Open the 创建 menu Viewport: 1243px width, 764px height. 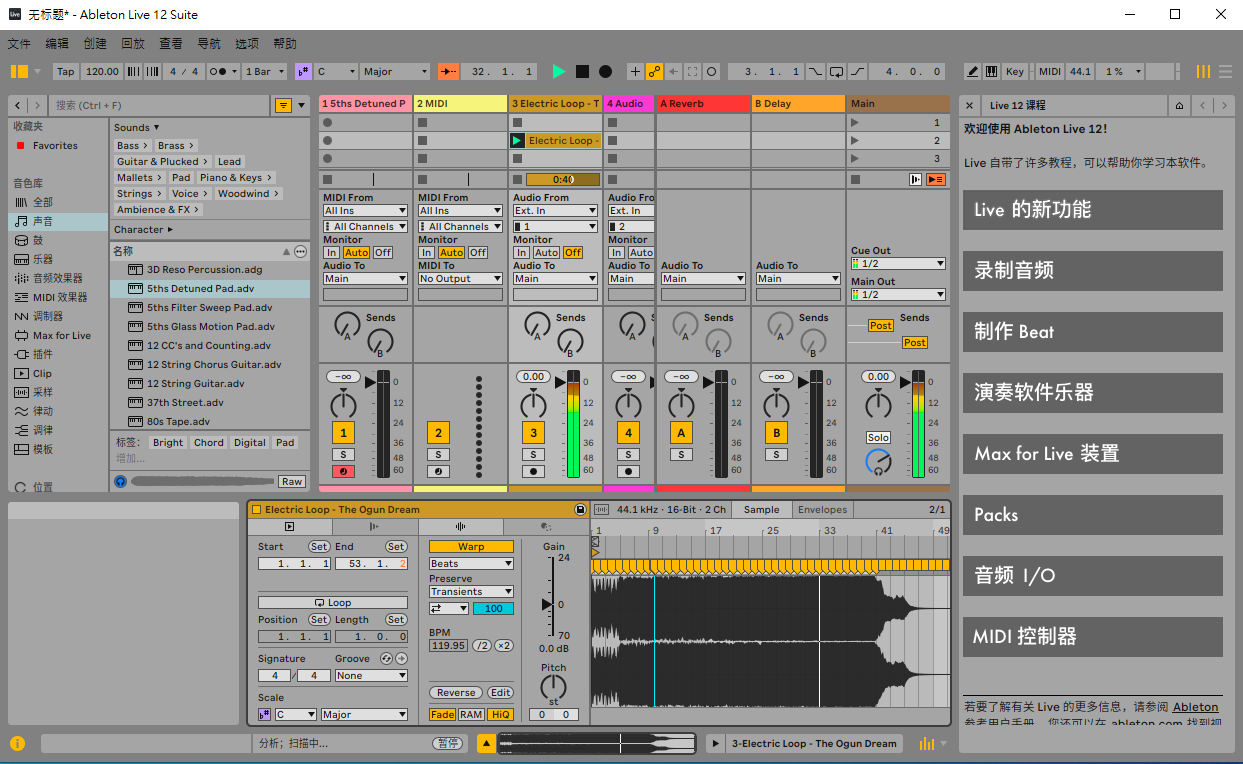(95, 44)
